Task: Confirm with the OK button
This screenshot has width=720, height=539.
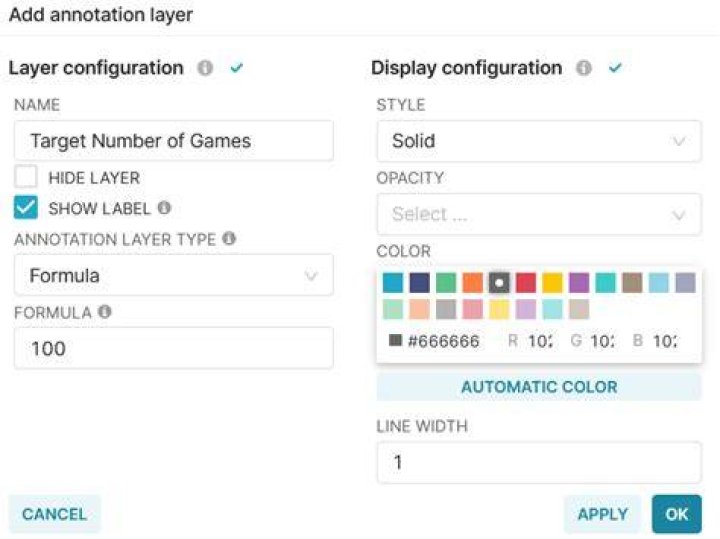Action: click(677, 514)
